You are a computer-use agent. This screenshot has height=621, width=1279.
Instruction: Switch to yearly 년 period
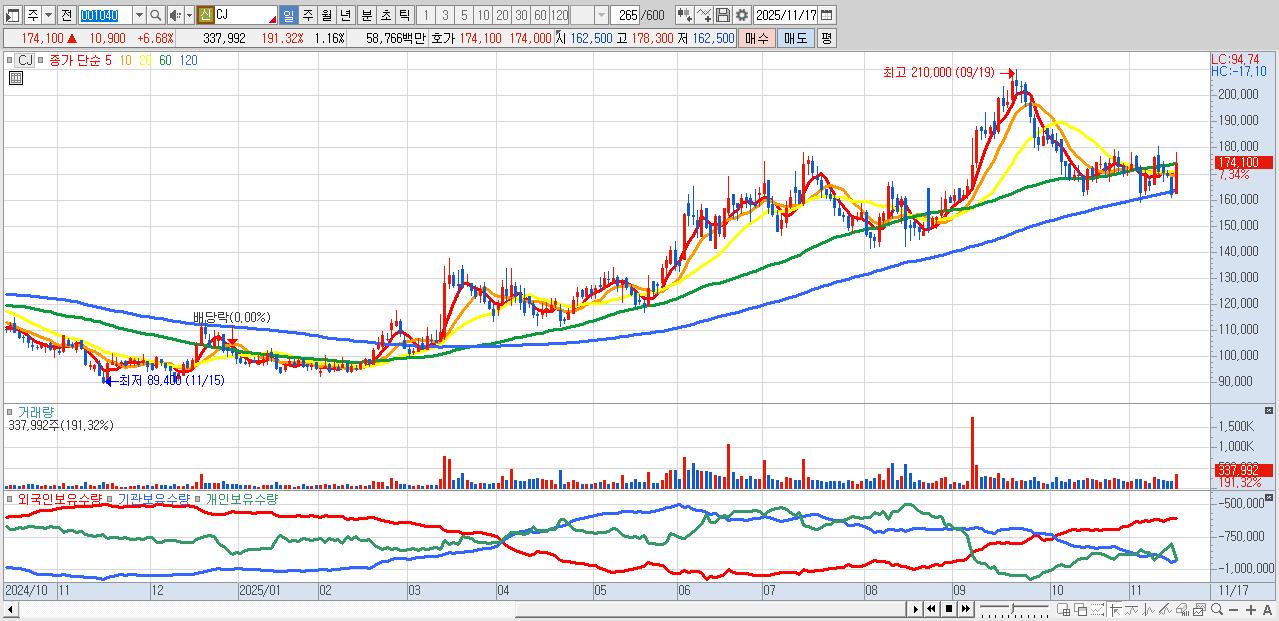(346, 15)
